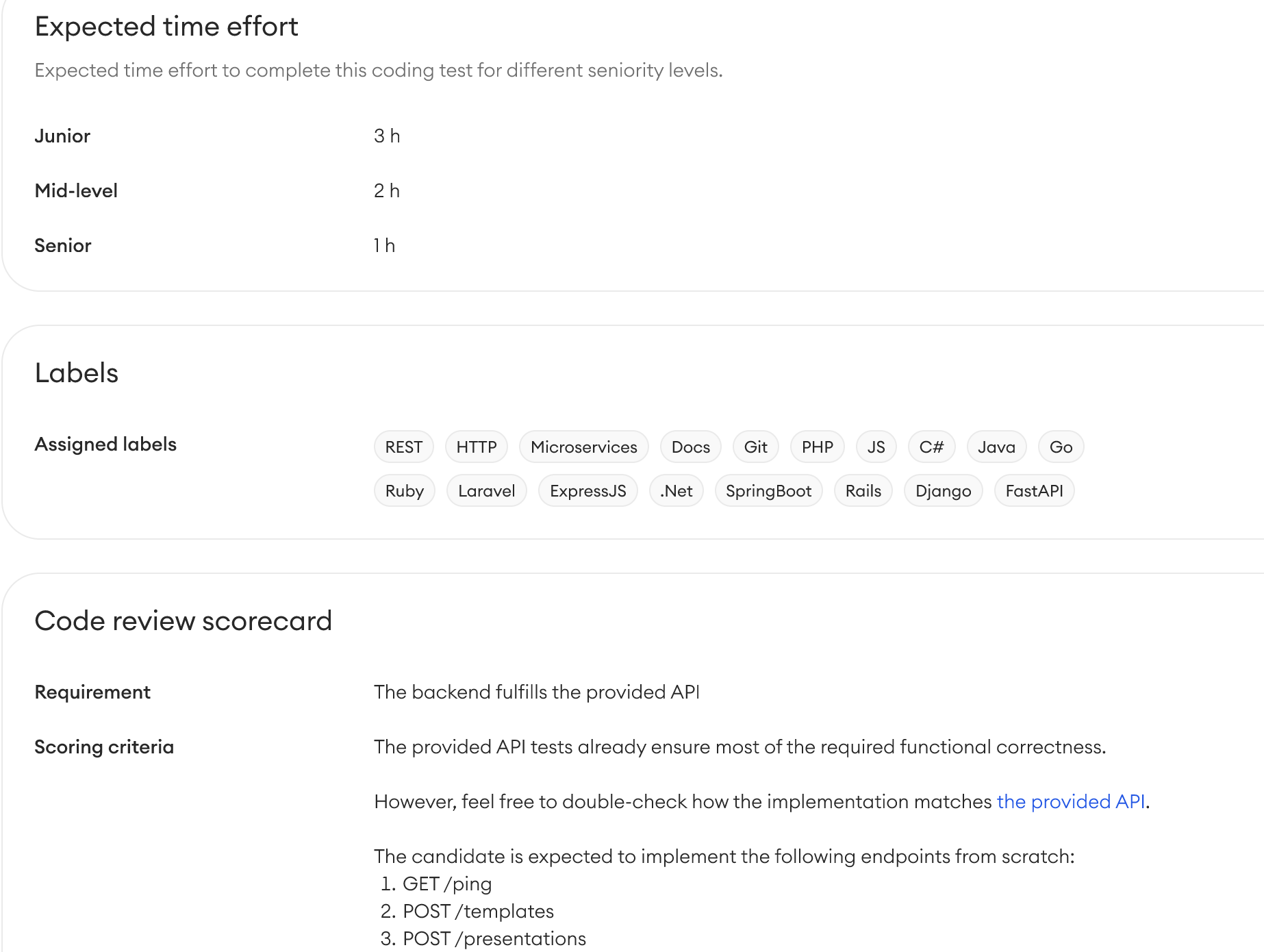
Task: Select the Docs label chip
Action: [691, 447]
